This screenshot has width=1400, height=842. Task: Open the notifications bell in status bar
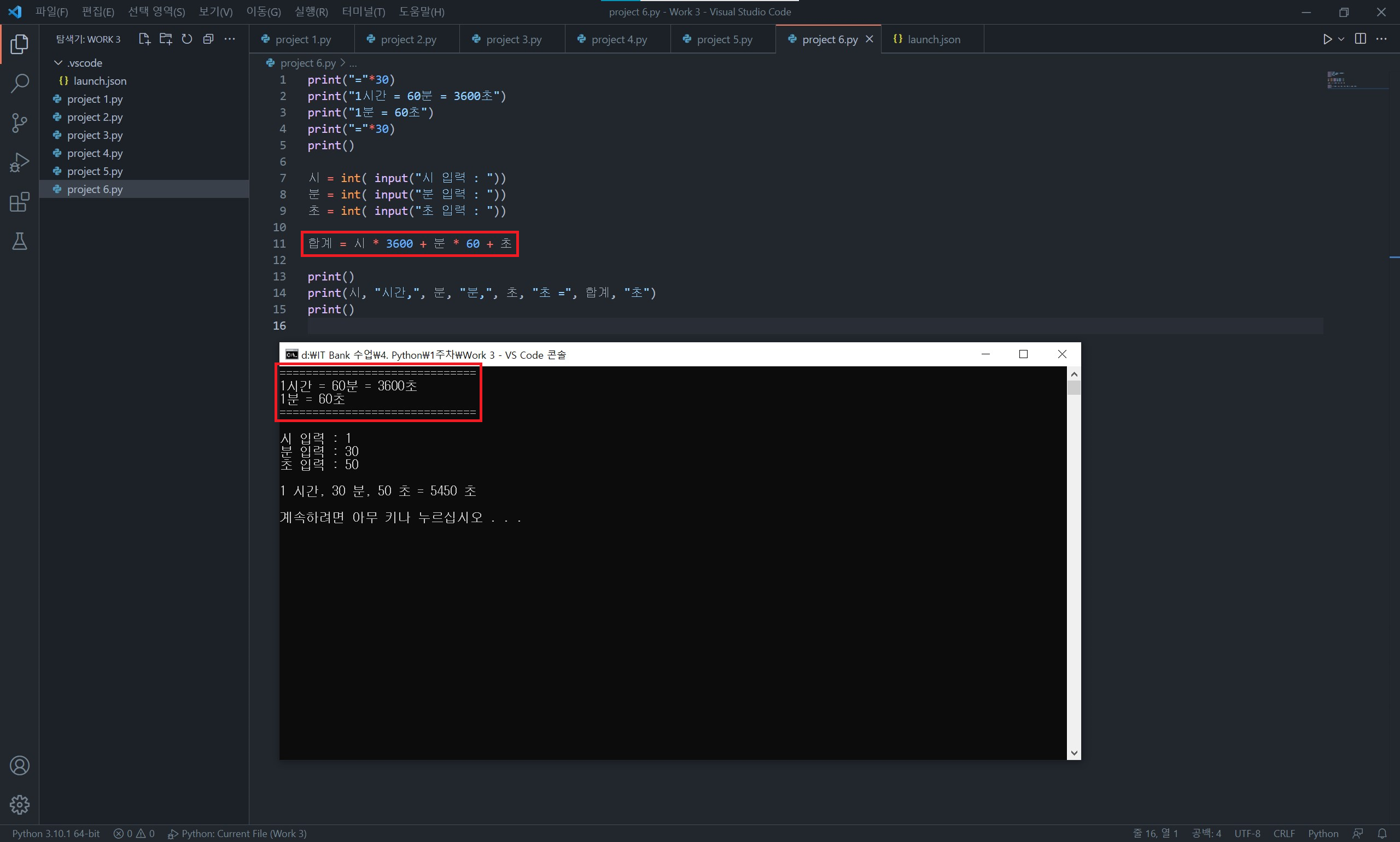pyautogui.click(x=1382, y=833)
